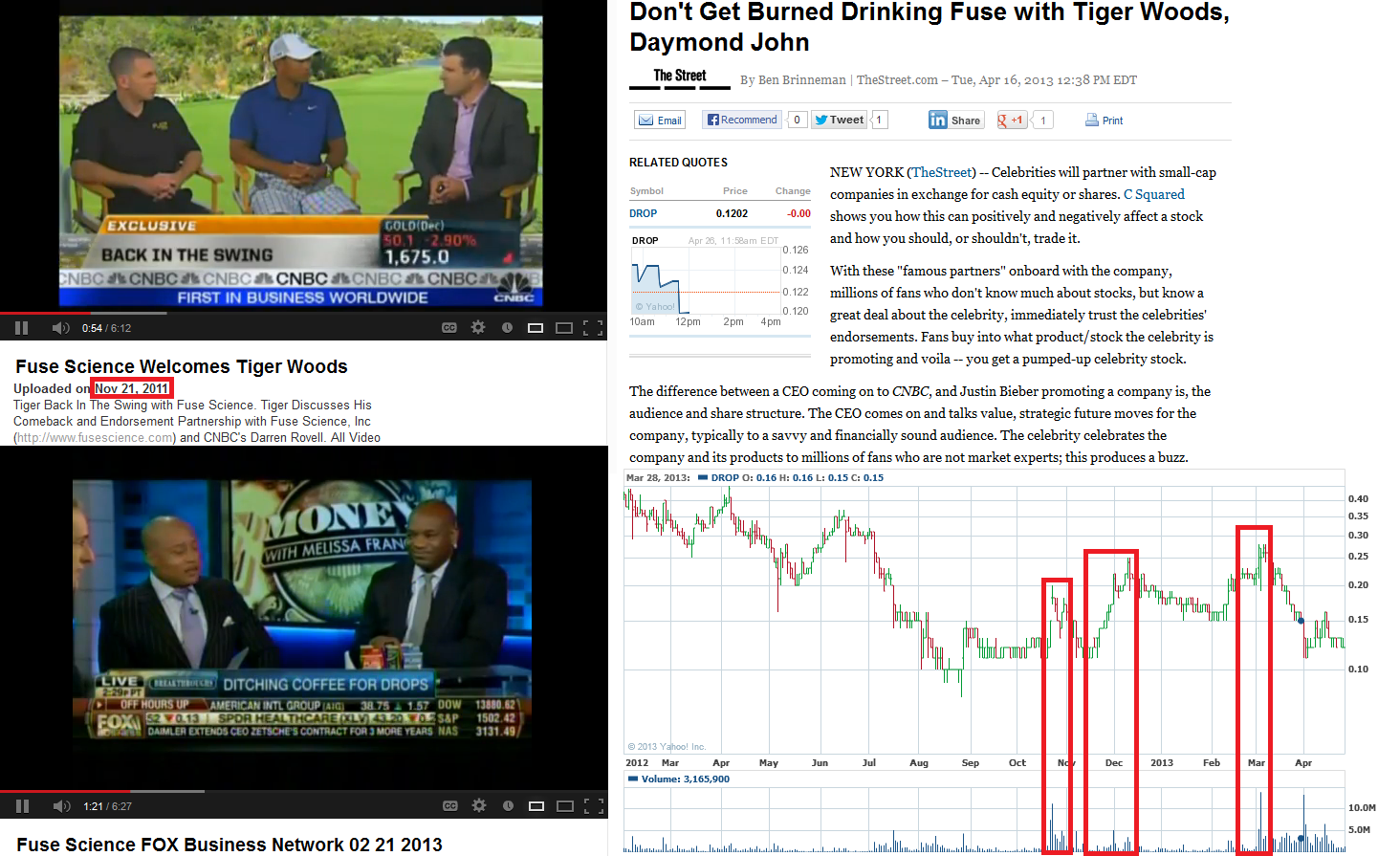Viewport: 1400px width, 856px height.
Task: Click the Tweet count bubble
Action: (x=879, y=120)
